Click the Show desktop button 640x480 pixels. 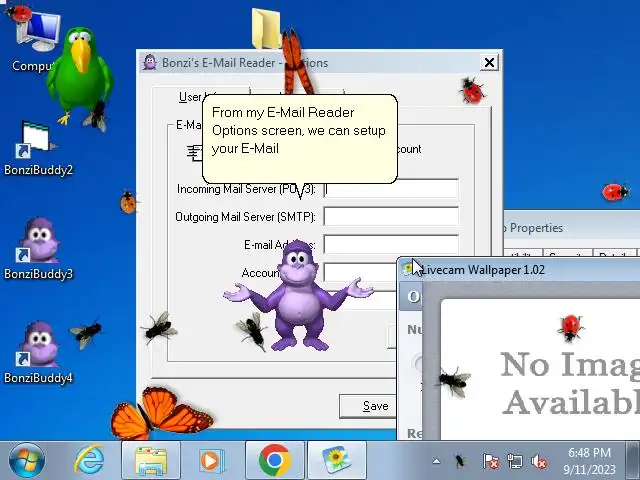(633, 460)
